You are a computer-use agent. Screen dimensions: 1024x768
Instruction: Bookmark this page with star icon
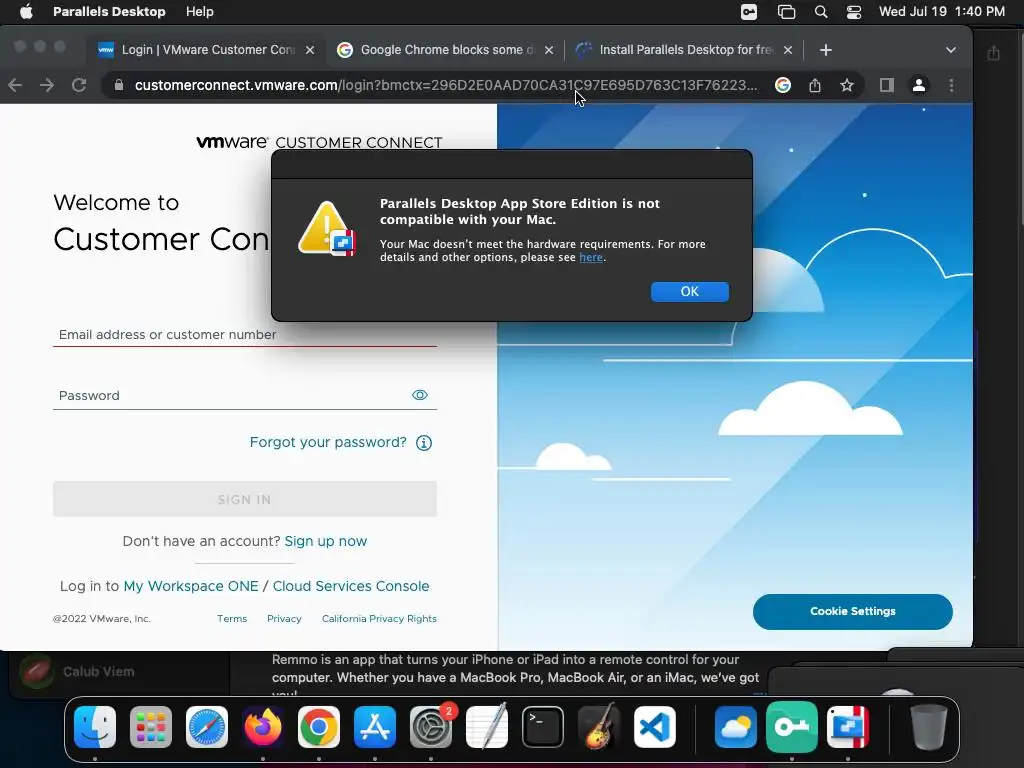(847, 85)
